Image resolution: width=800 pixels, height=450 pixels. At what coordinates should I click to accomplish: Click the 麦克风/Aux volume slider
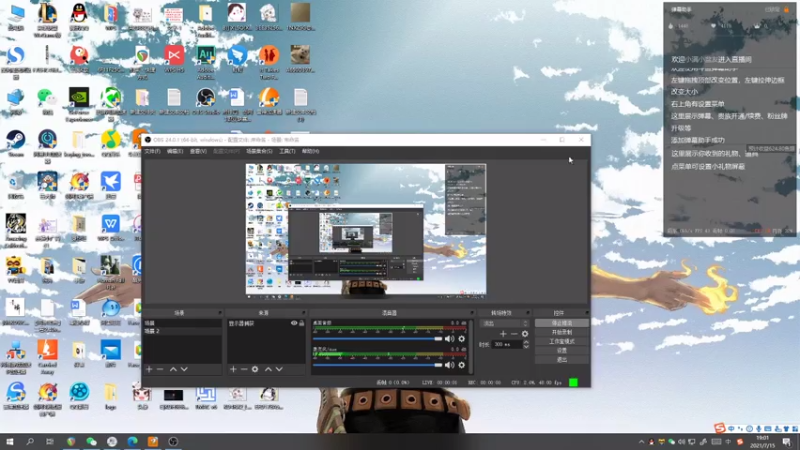(x=378, y=365)
